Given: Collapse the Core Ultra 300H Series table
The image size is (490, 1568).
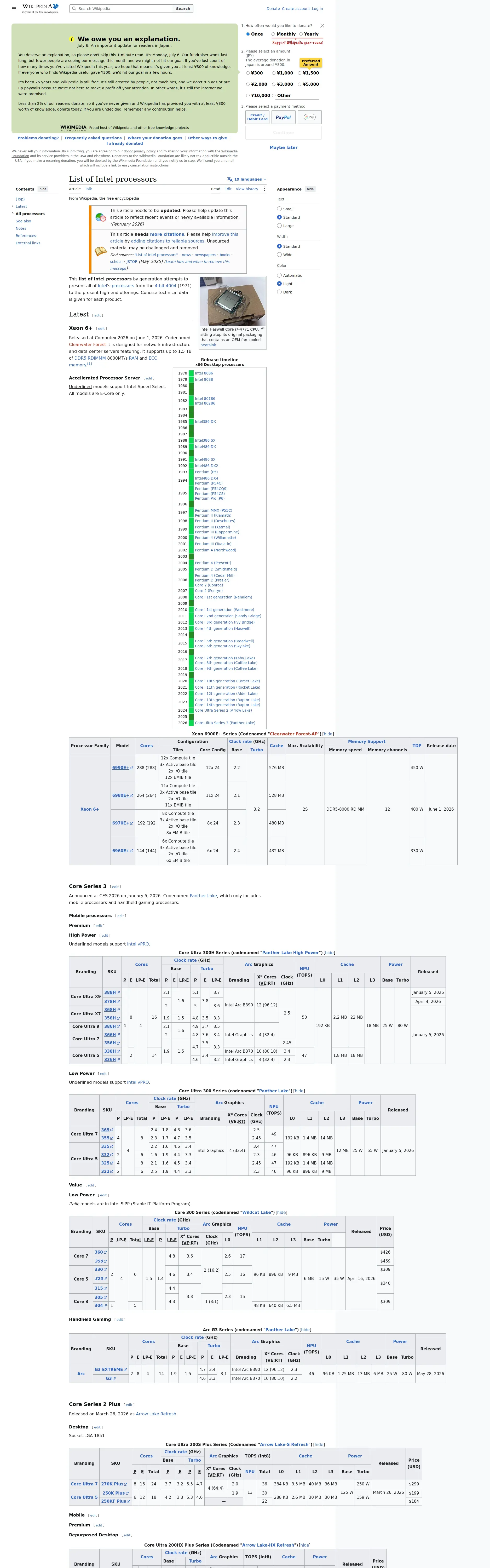Looking at the screenshot, I should (329, 953).
